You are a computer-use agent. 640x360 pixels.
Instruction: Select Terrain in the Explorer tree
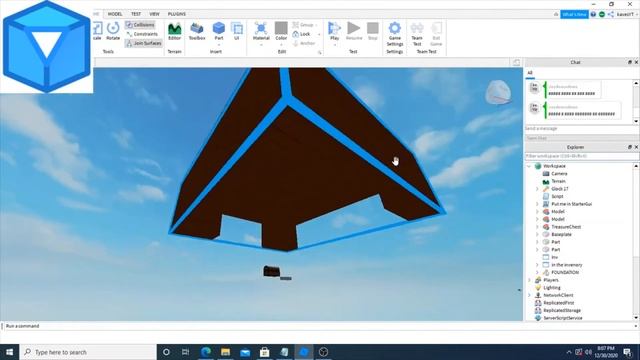pyautogui.click(x=558, y=181)
